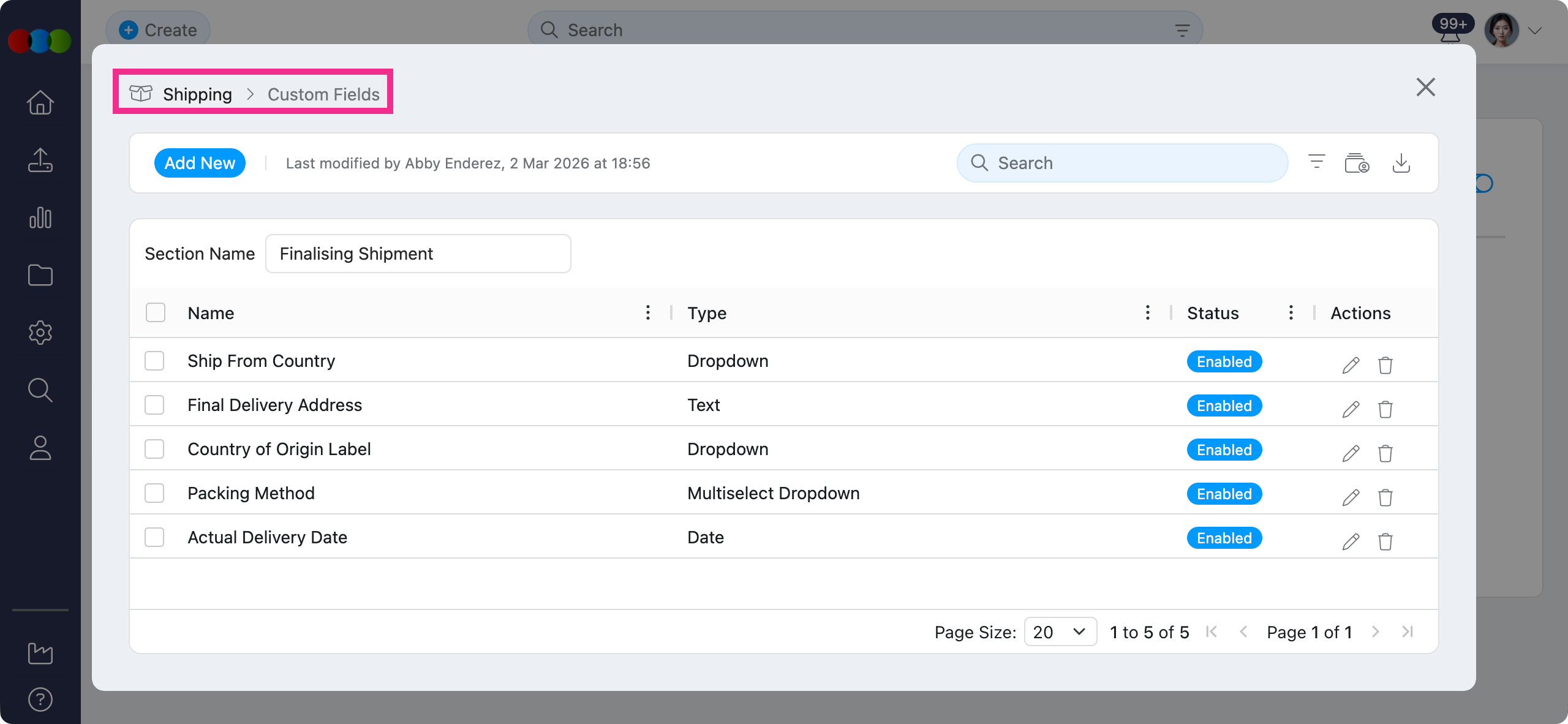Open the analytics bar chart sidebar icon
Viewport: 1568px width, 724px height.
(40, 218)
